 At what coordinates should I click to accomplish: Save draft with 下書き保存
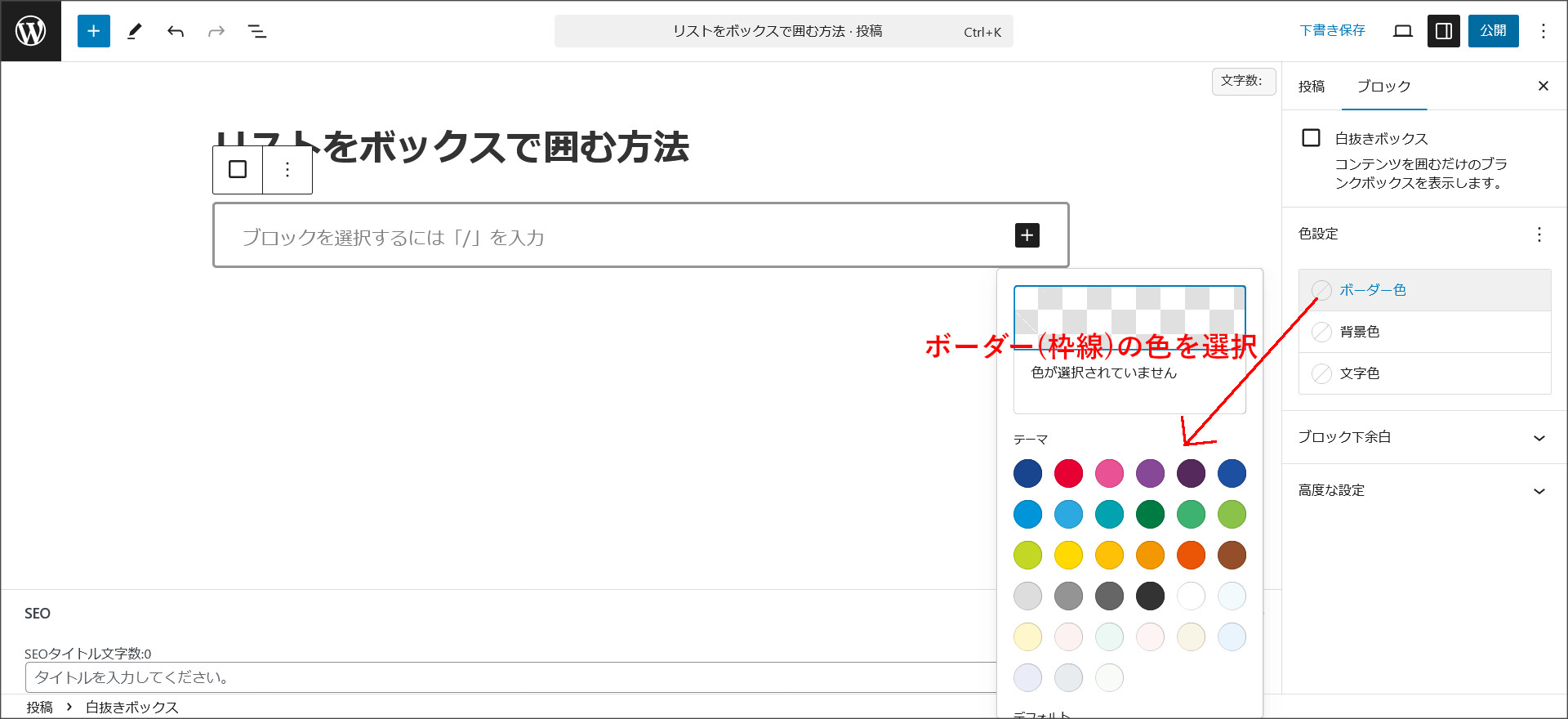(1333, 31)
